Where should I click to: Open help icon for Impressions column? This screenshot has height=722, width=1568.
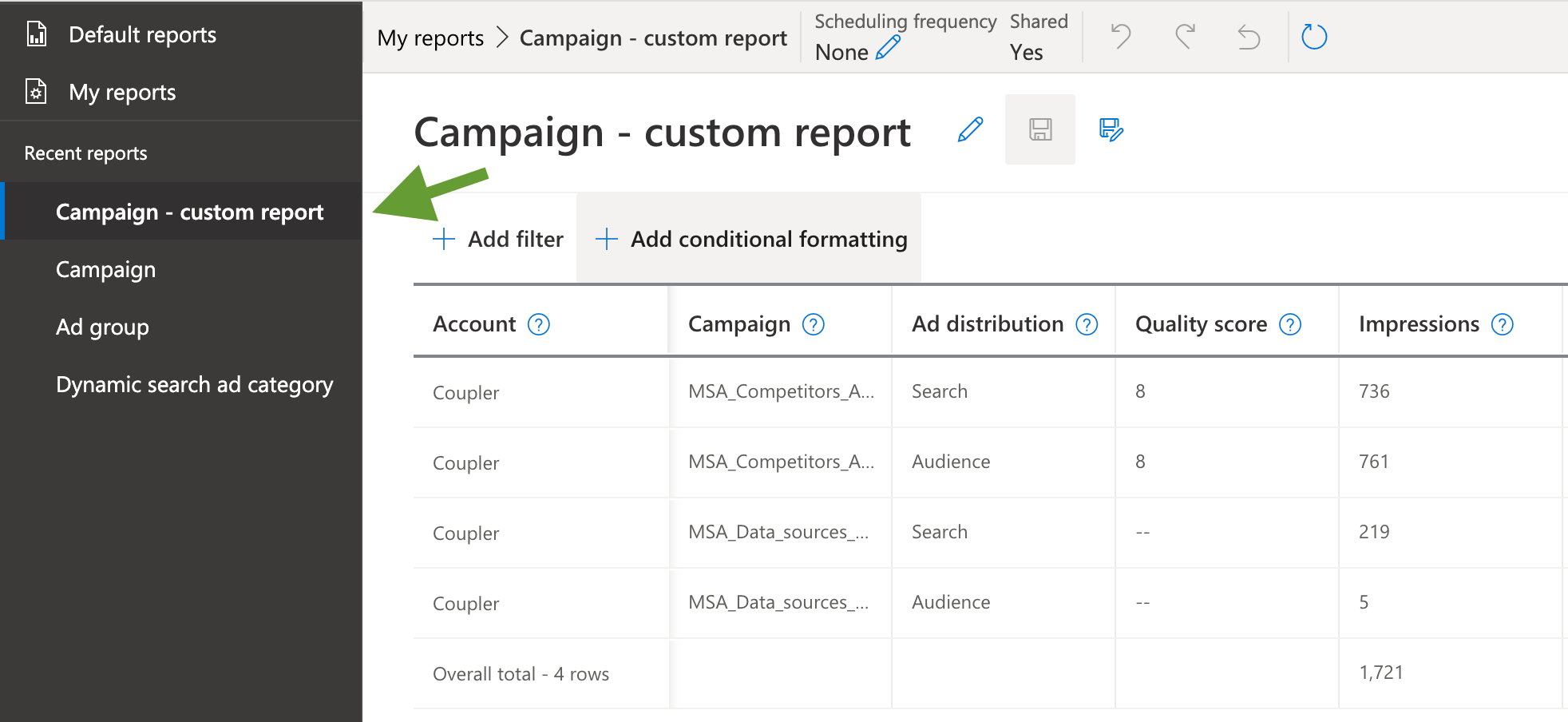coord(1503,324)
